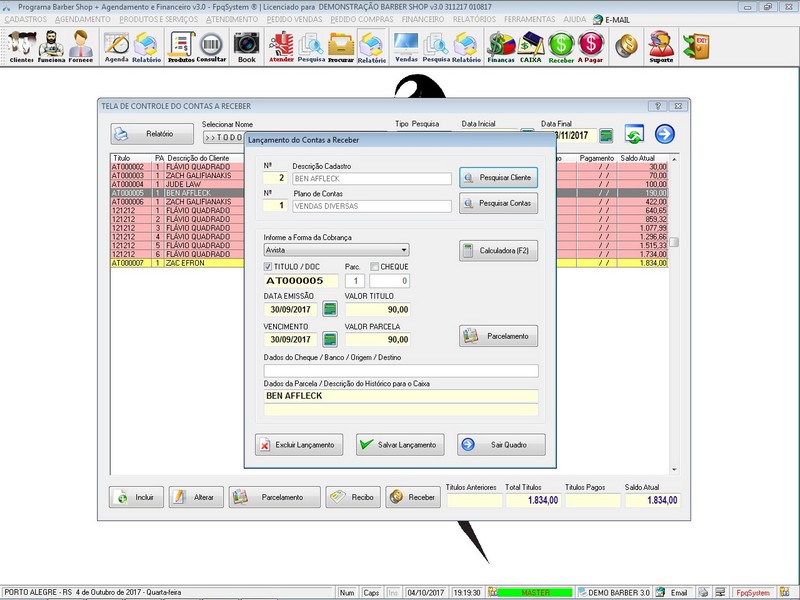Click the E-MAIL menu item
The height and width of the screenshot is (600, 800).
(x=612, y=20)
